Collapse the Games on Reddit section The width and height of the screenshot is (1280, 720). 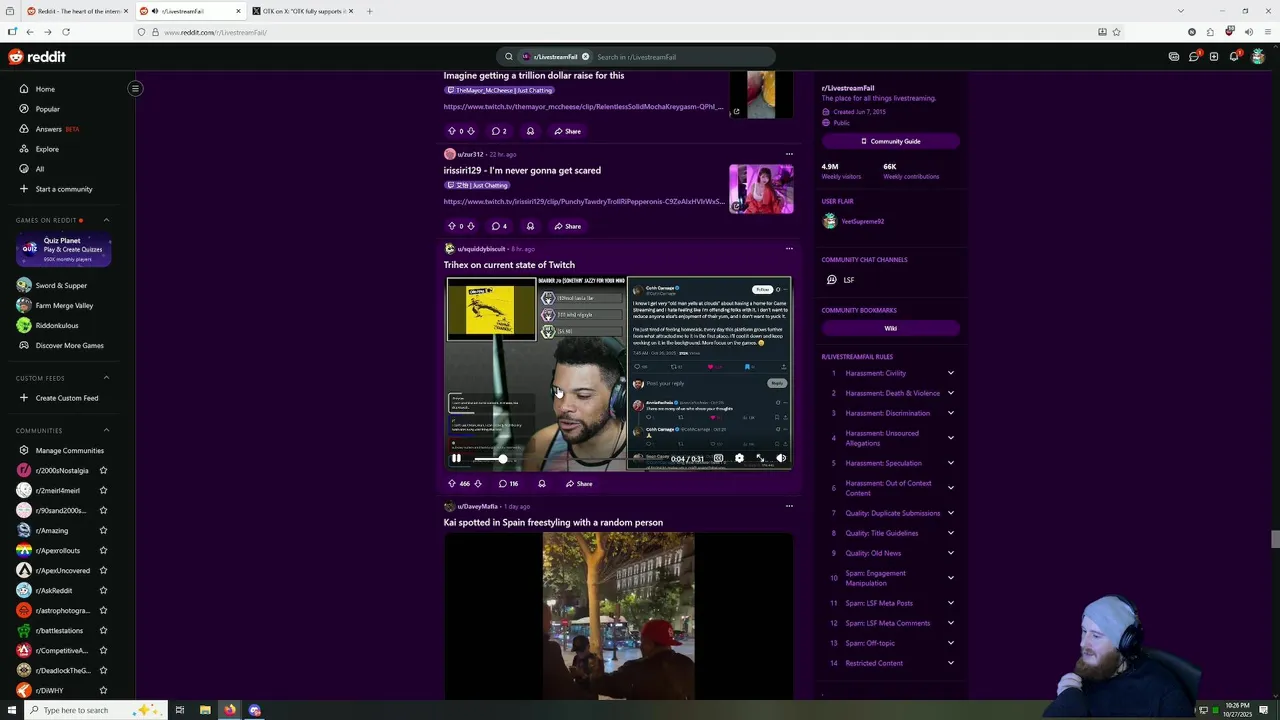coord(106,220)
